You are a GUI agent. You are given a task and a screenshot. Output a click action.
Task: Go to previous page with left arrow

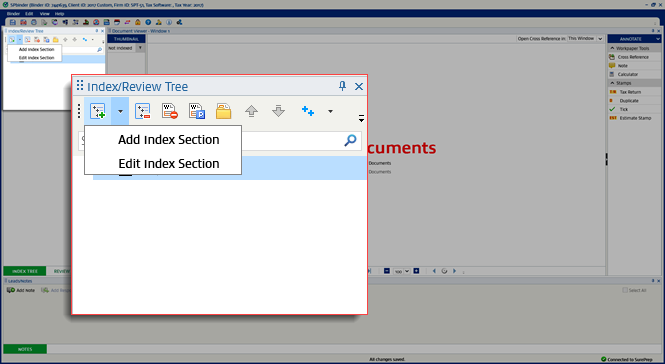434,271
